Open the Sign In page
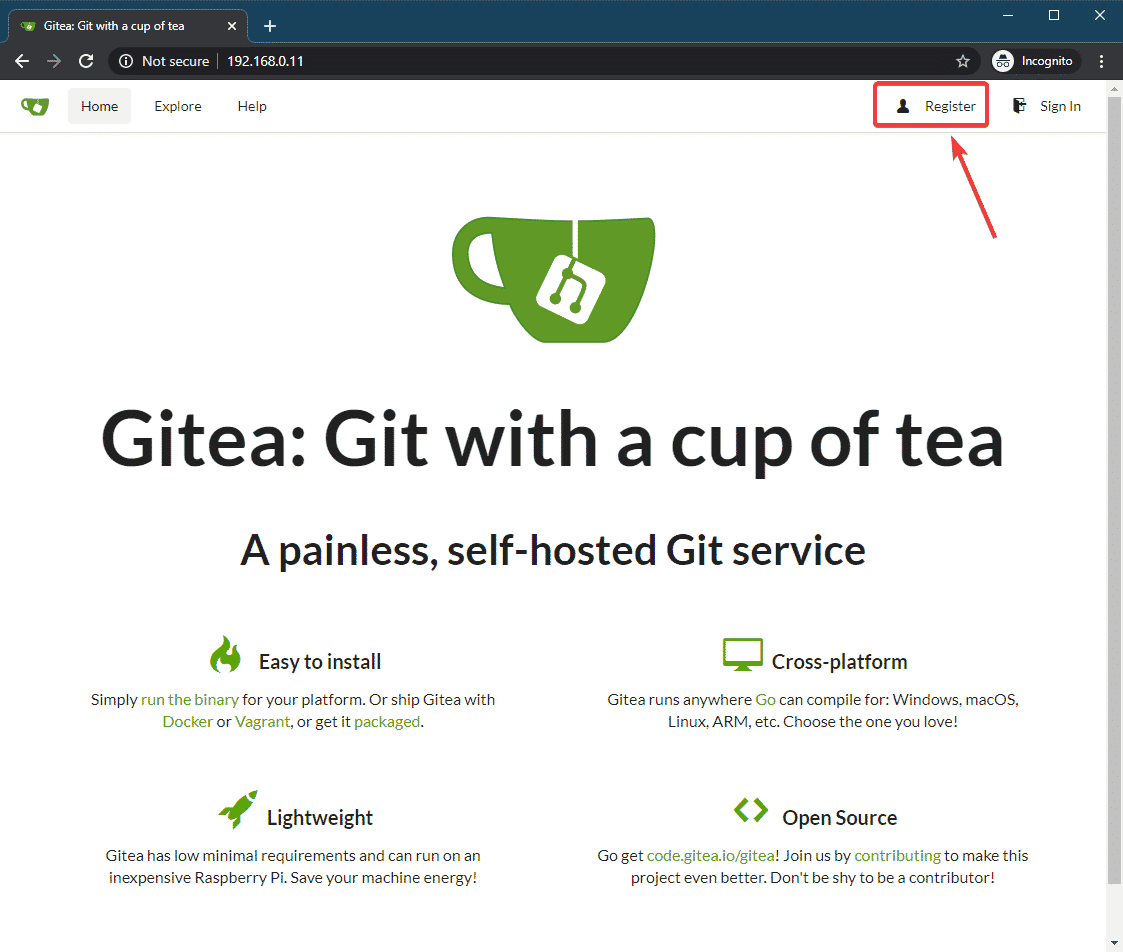Screen dimensions: 1123x952 1046,106
